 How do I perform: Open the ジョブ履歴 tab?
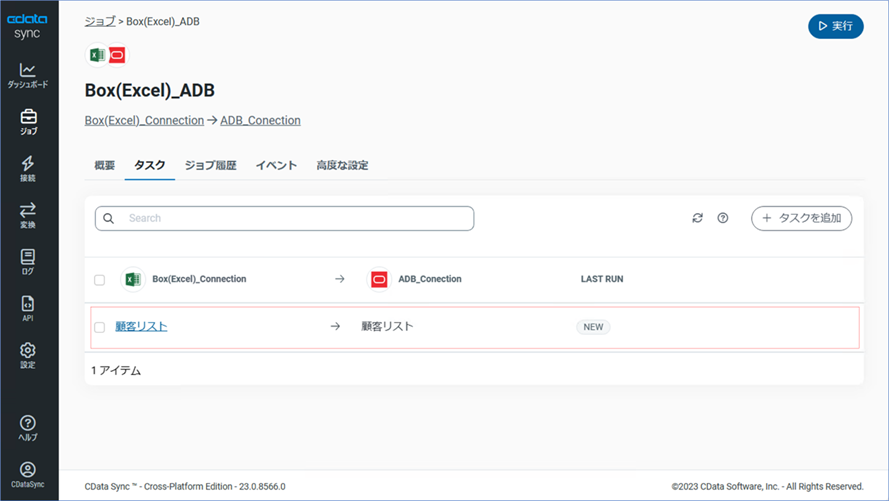210,165
